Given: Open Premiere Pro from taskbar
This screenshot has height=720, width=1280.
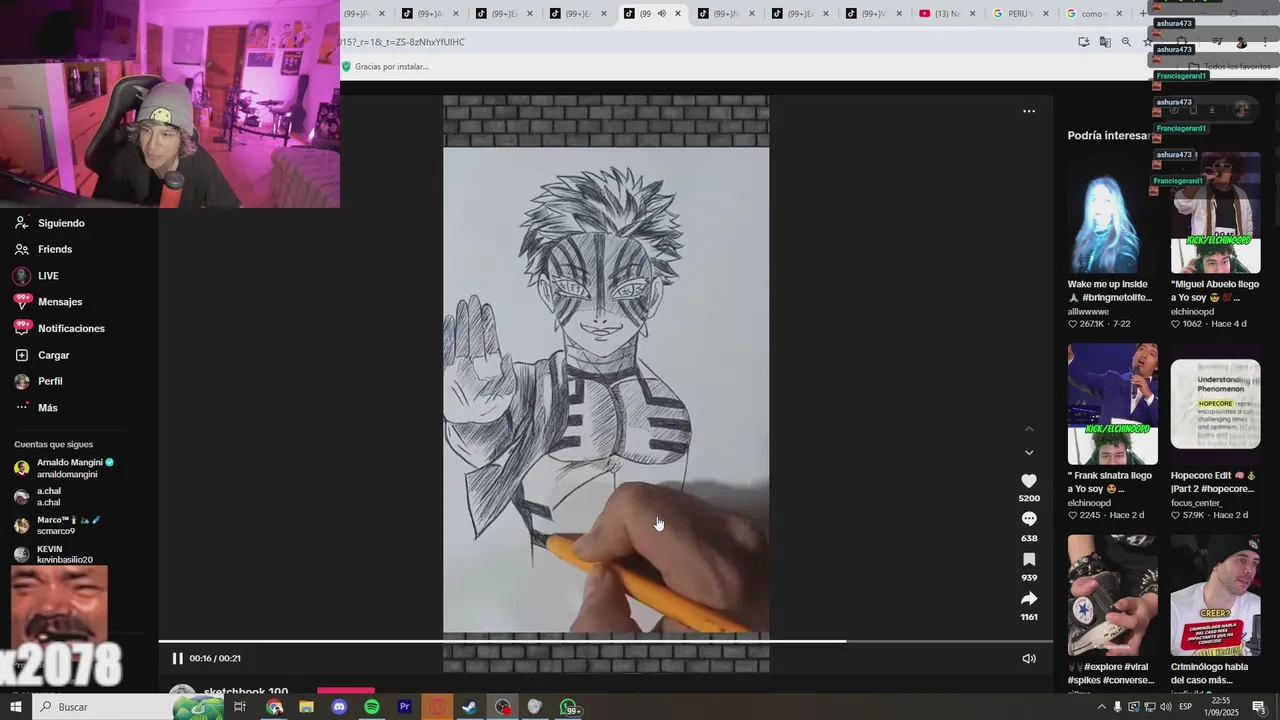Looking at the screenshot, I should [x=404, y=707].
